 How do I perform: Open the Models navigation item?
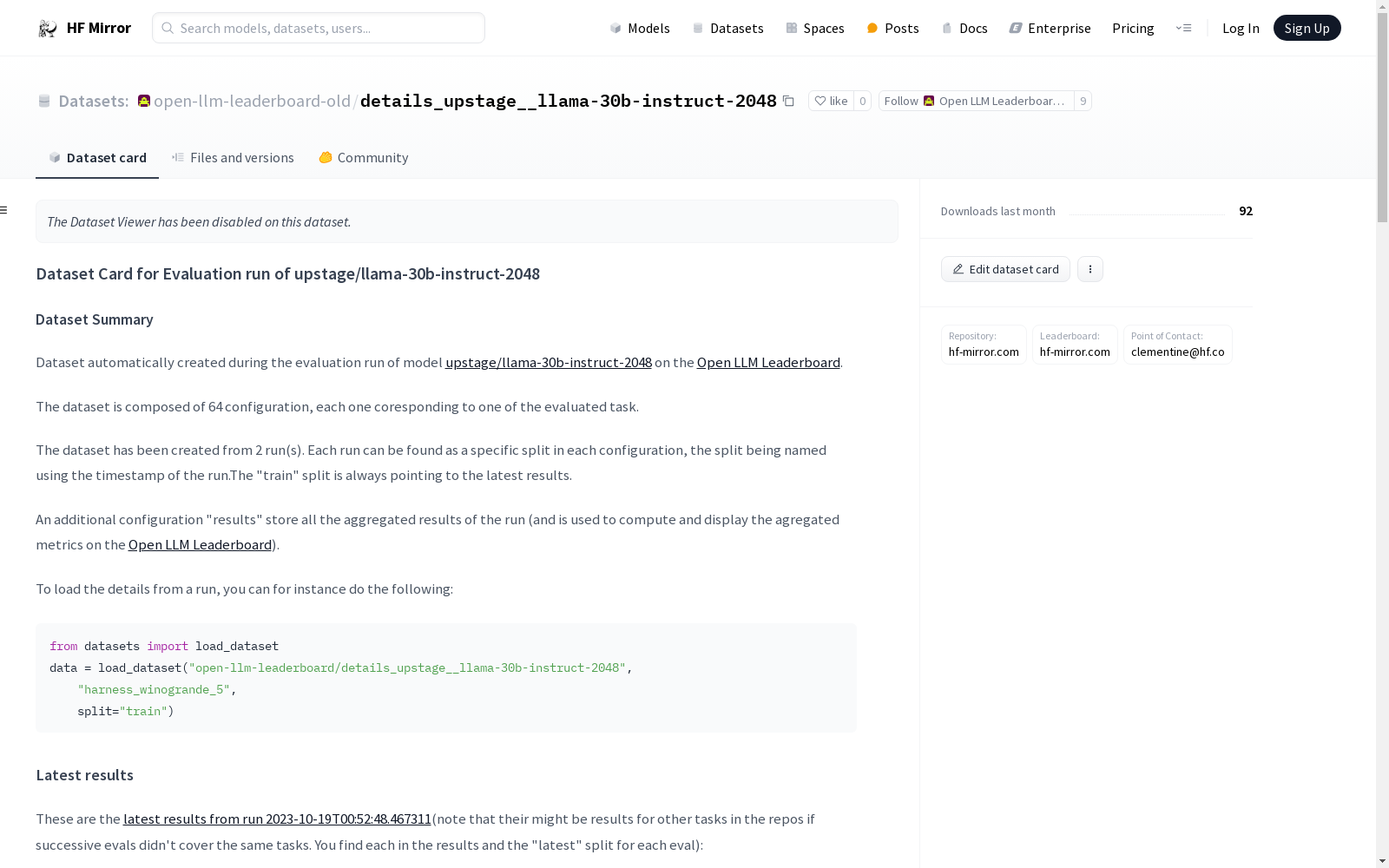click(x=640, y=29)
